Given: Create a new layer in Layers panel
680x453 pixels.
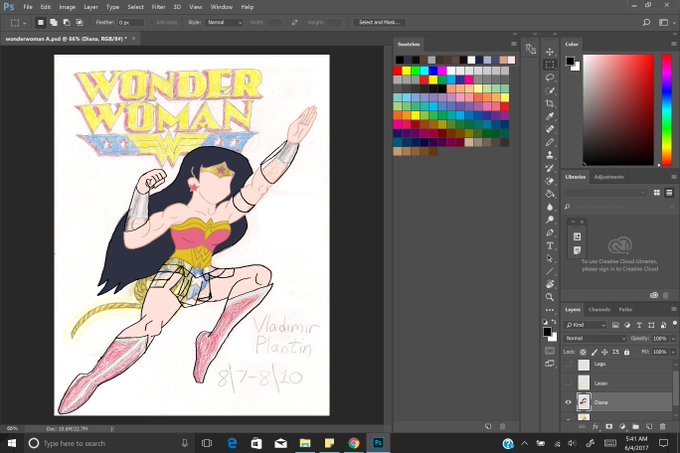Looking at the screenshot, I should point(649,427).
